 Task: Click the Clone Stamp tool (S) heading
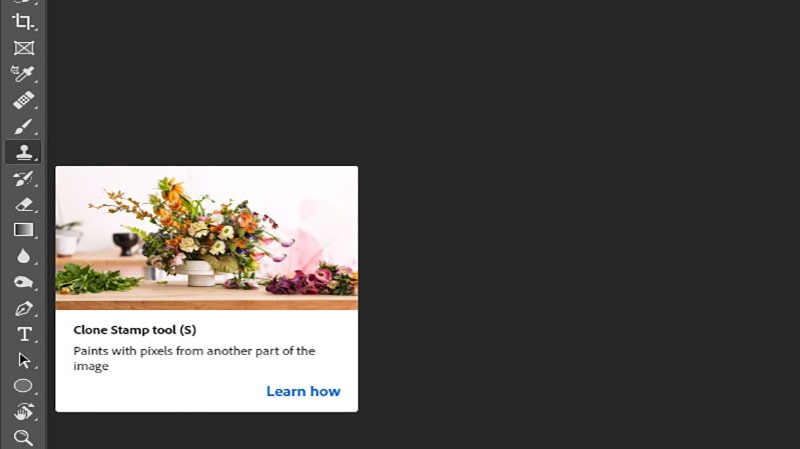pyautogui.click(x=135, y=330)
